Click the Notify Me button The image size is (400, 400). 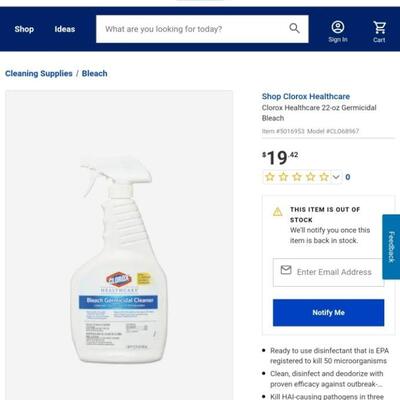(328, 313)
